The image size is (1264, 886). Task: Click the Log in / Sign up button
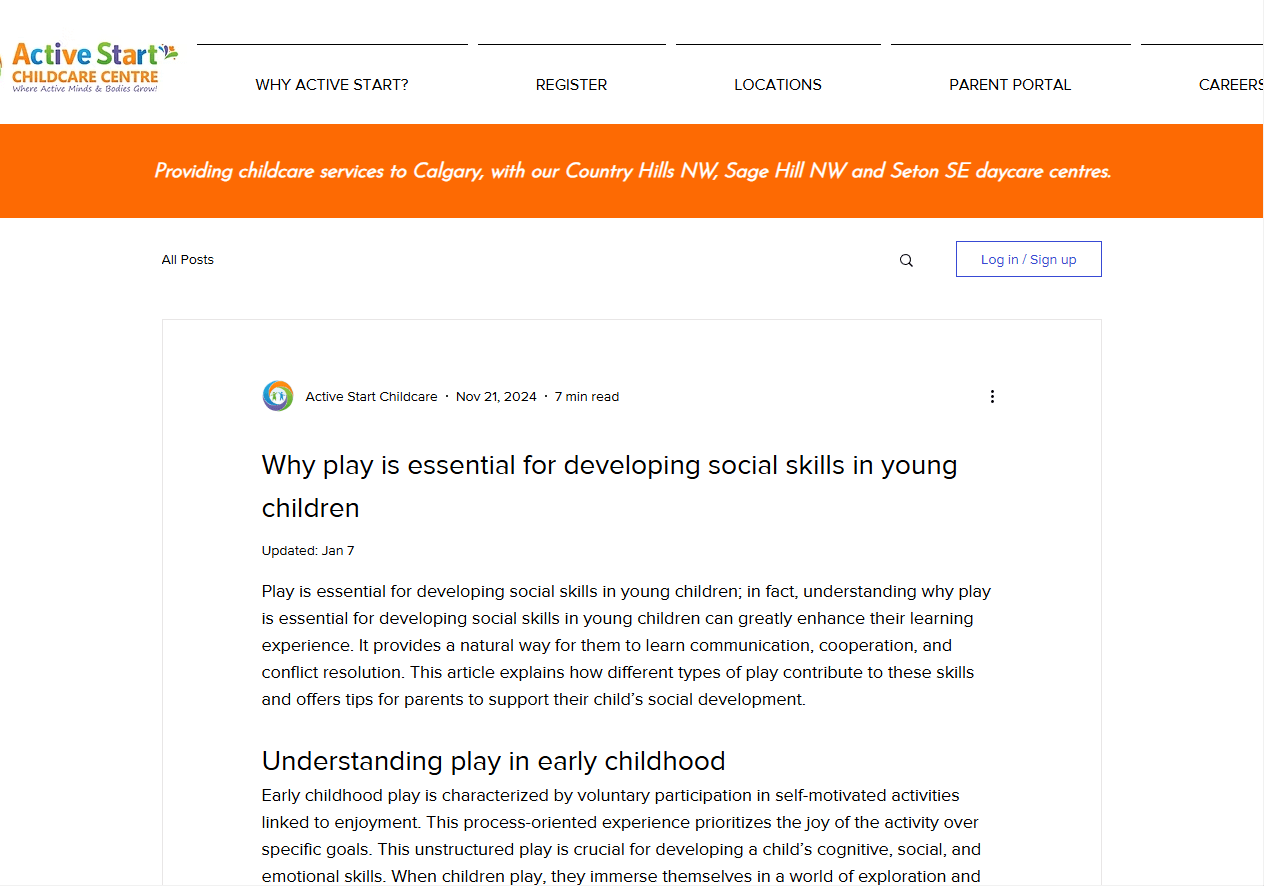pos(1028,259)
